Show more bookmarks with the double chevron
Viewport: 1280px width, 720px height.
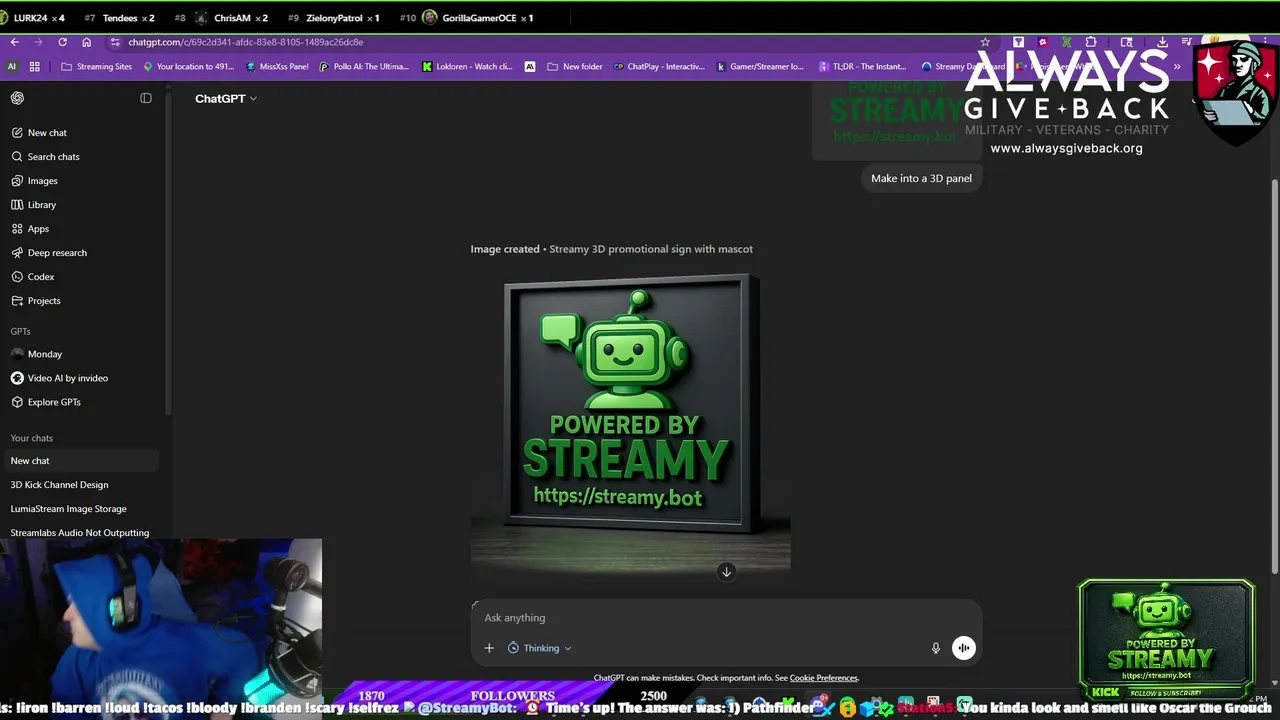[1177, 67]
